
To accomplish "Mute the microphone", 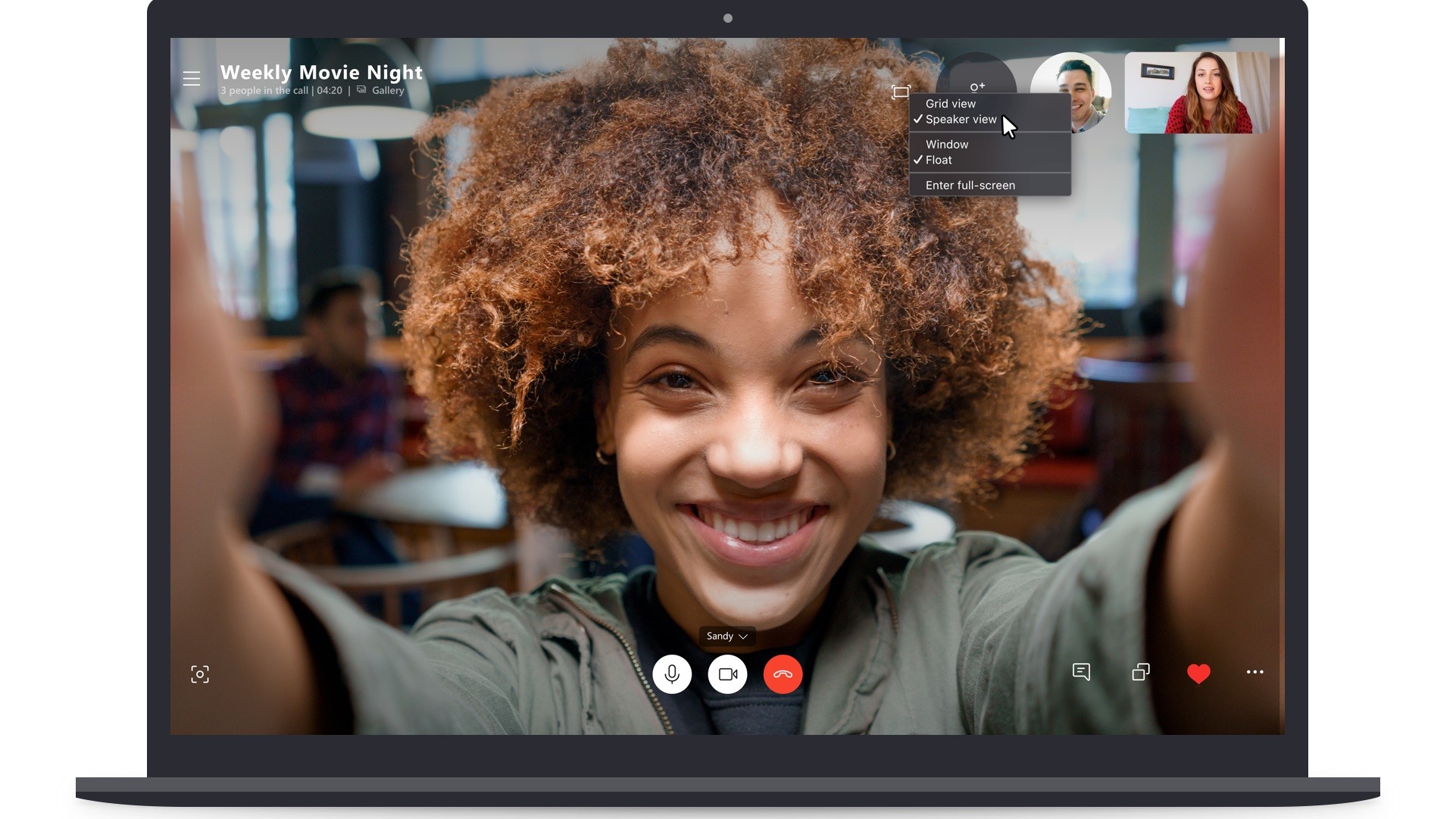I will tap(673, 674).
